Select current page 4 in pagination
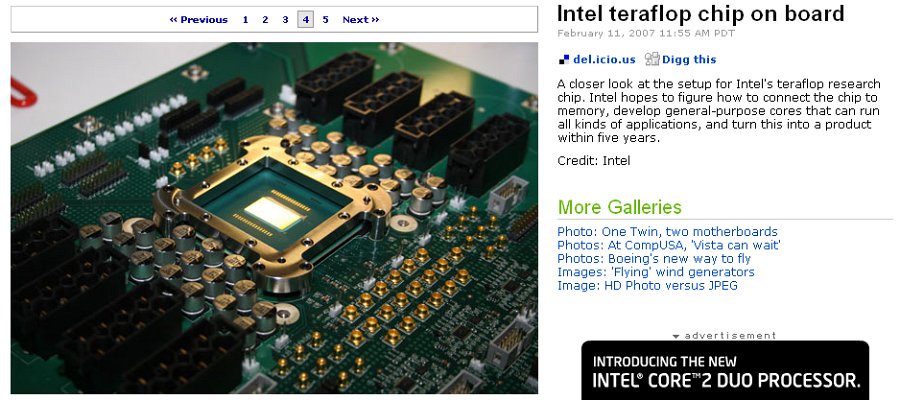900x400 pixels. (x=305, y=20)
